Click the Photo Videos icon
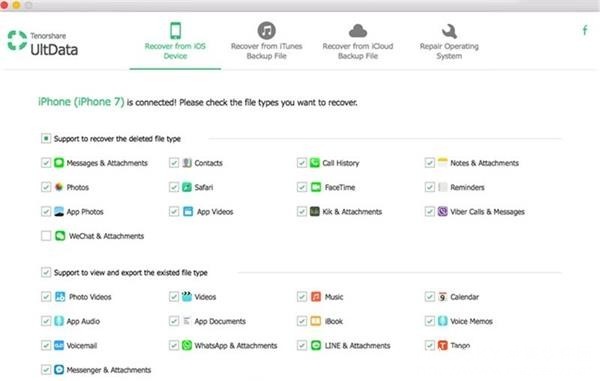The image size is (600, 381). tap(60, 296)
